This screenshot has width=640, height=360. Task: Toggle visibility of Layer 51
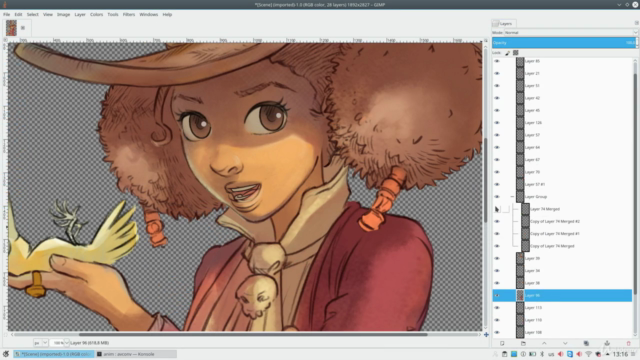point(497,86)
